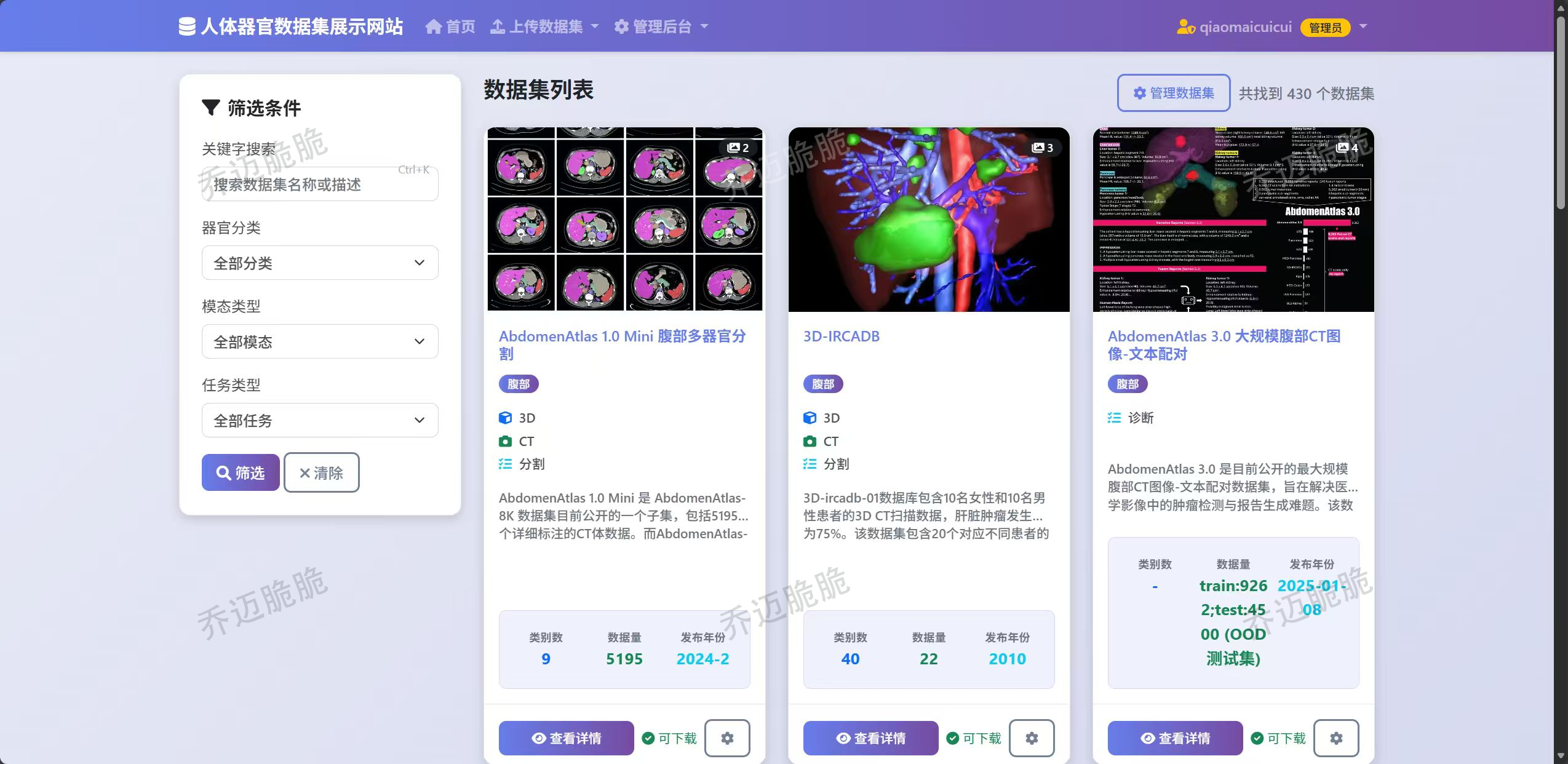Open the user account dropdown arrow
The height and width of the screenshot is (764, 1568).
(1363, 26)
